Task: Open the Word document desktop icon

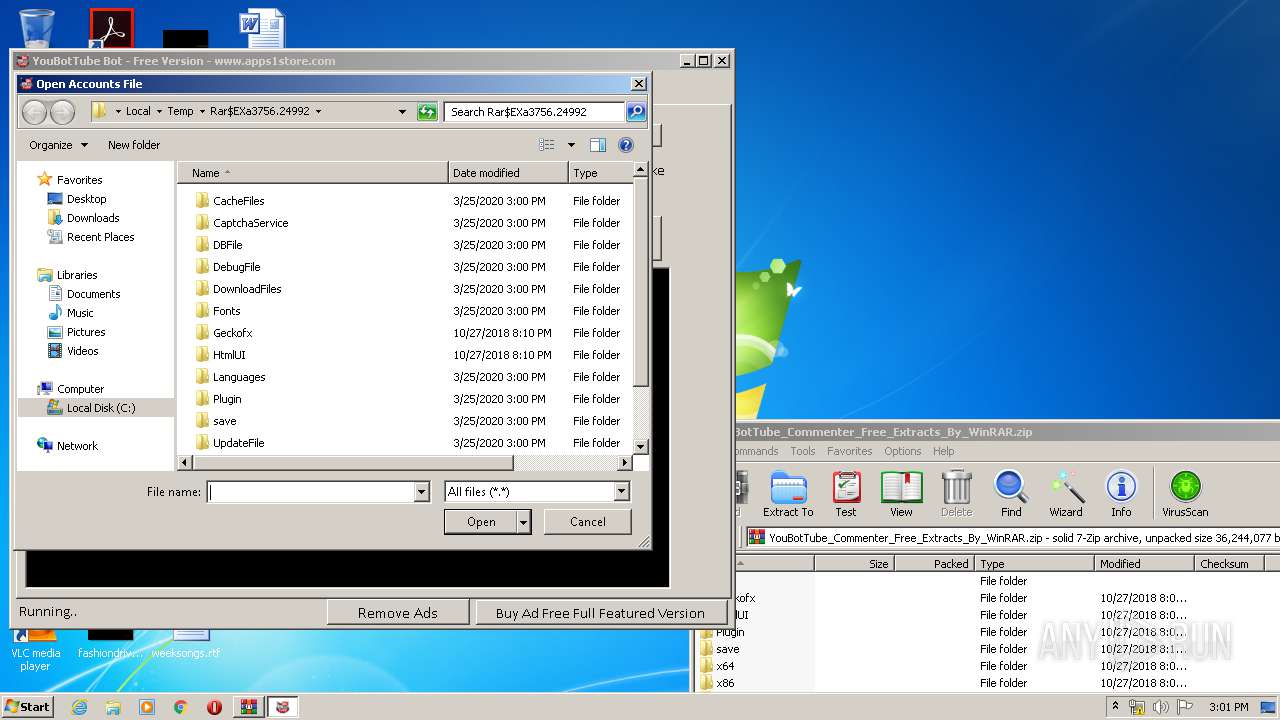Action: tap(261, 28)
